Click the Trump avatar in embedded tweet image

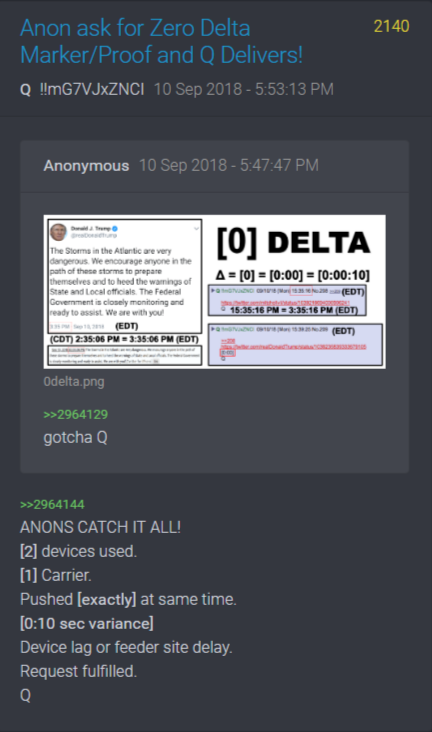point(58,232)
